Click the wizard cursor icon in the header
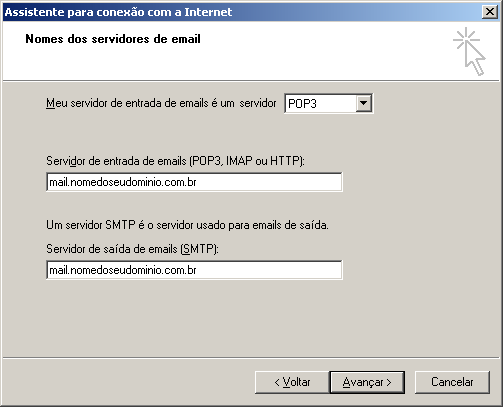The height and width of the screenshot is (407, 503). (x=469, y=51)
